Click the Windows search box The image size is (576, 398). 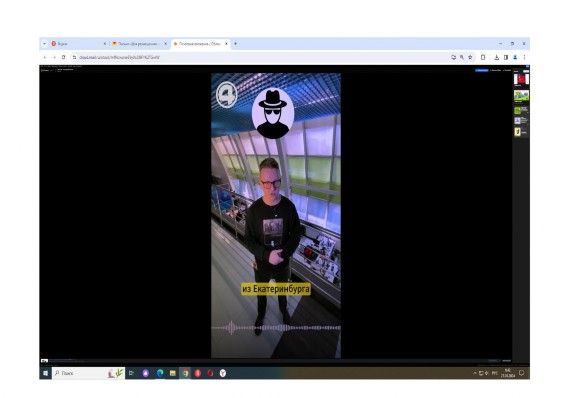(x=88, y=373)
